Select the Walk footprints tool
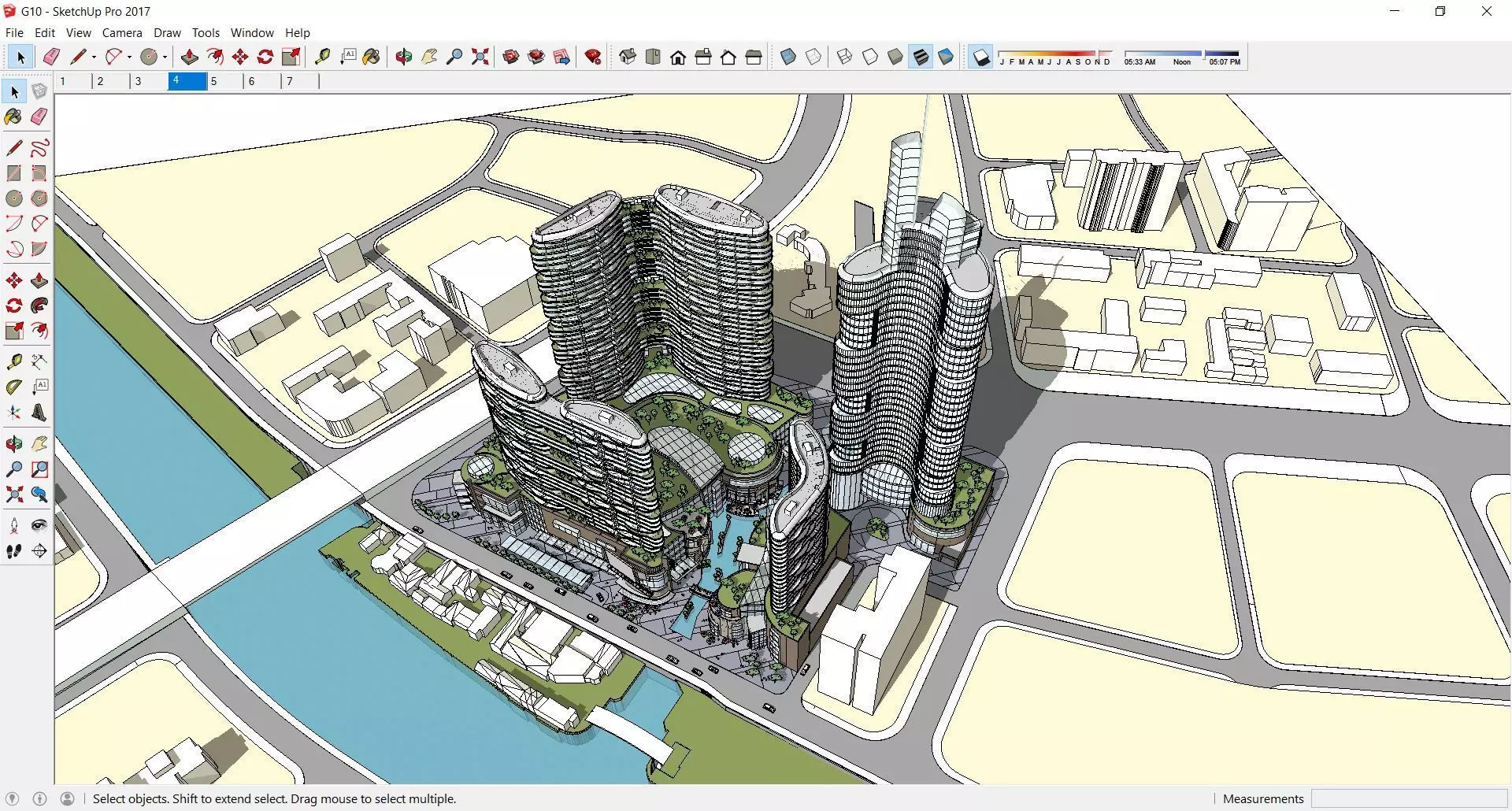 coord(14,551)
